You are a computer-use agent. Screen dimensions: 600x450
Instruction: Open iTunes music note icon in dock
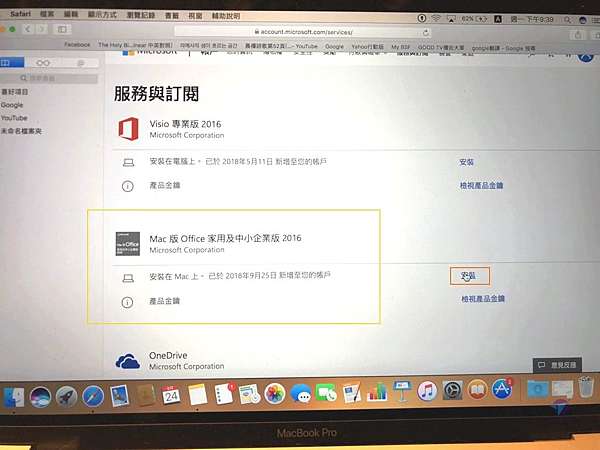(x=427, y=391)
